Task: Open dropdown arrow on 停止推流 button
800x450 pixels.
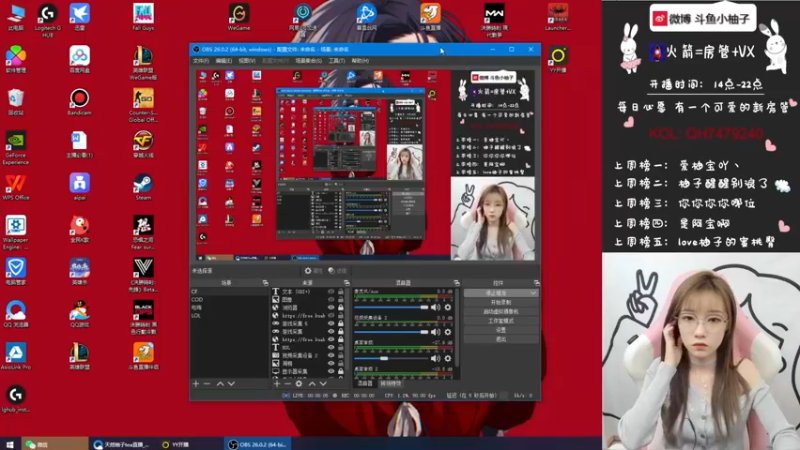Action: click(533, 293)
